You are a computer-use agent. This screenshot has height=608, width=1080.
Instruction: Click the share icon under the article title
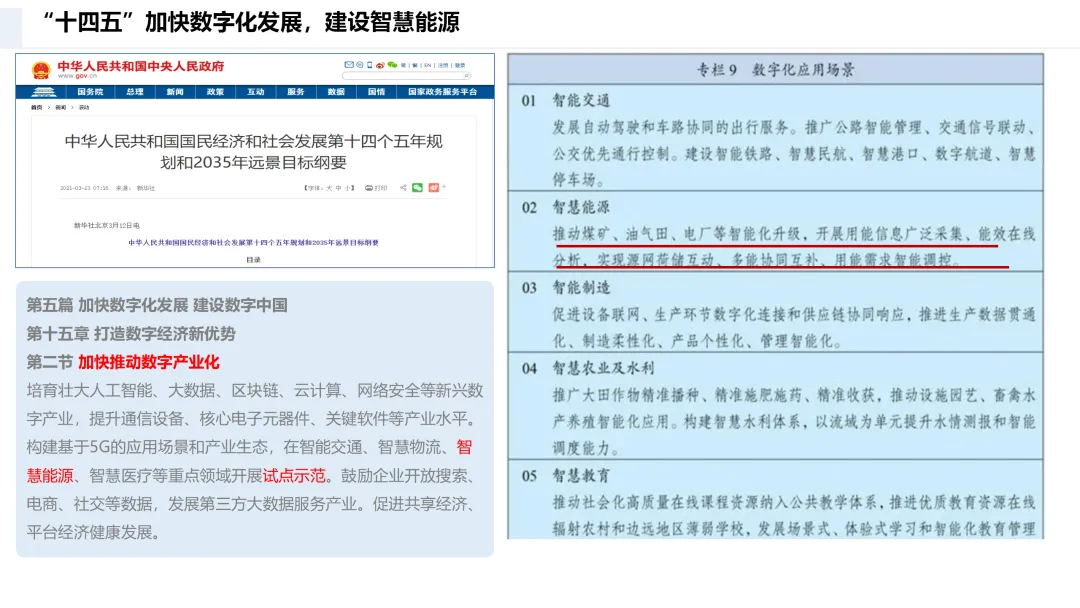[x=403, y=187]
